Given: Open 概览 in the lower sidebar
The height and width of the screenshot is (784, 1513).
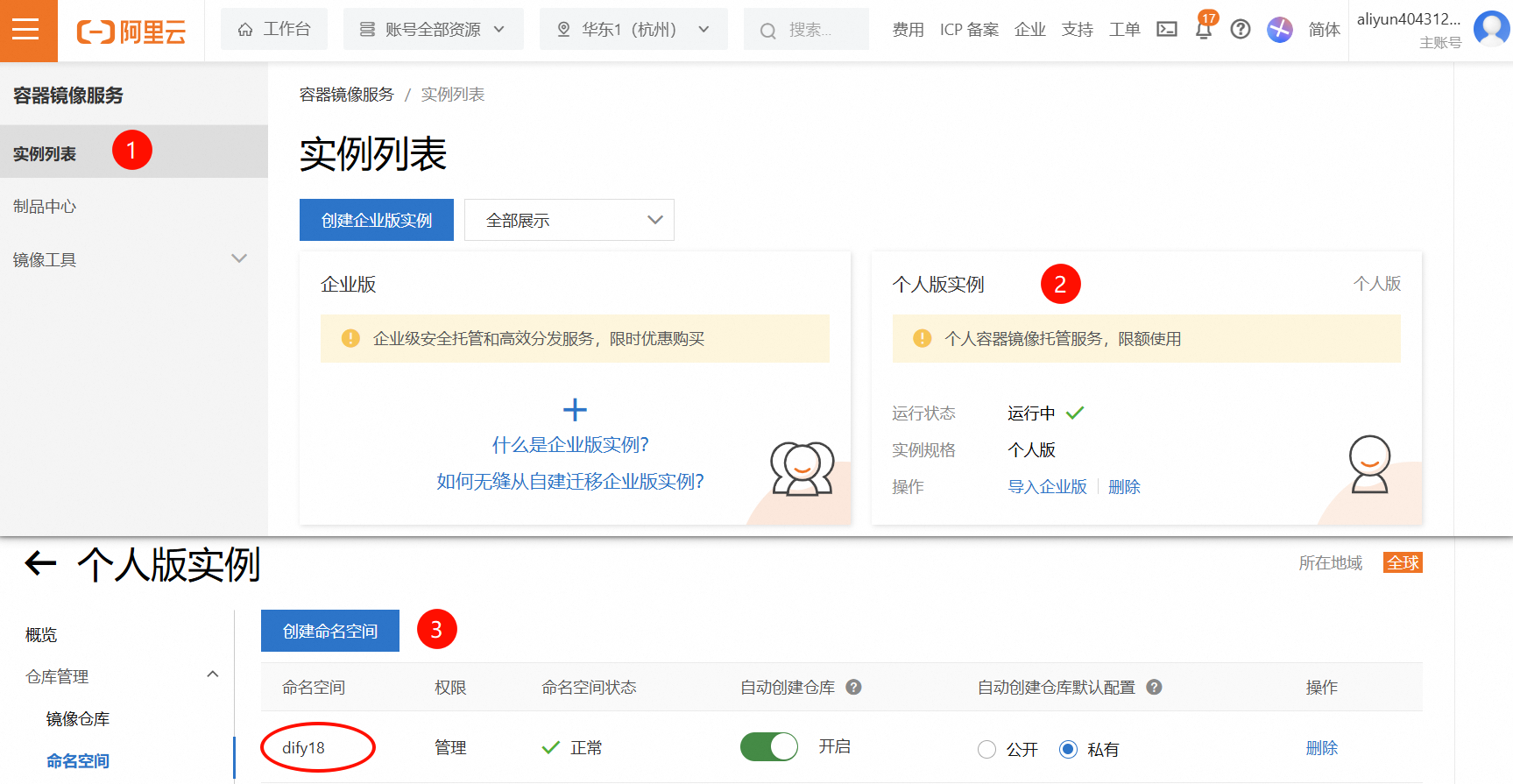Looking at the screenshot, I should point(41,635).
